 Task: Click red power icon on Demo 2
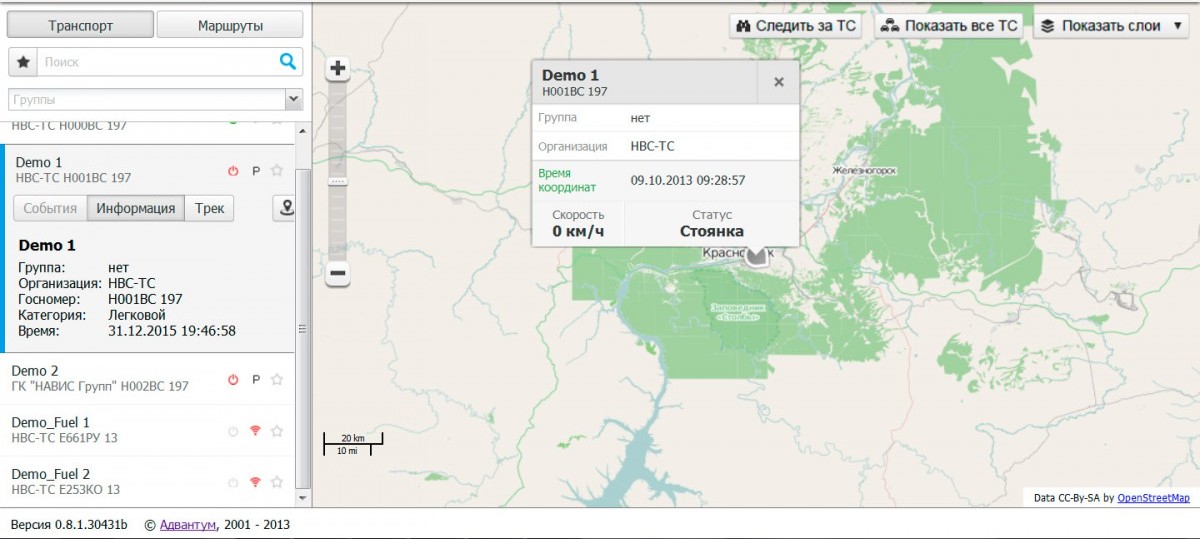pyautogui.click(x=233, y=379)
